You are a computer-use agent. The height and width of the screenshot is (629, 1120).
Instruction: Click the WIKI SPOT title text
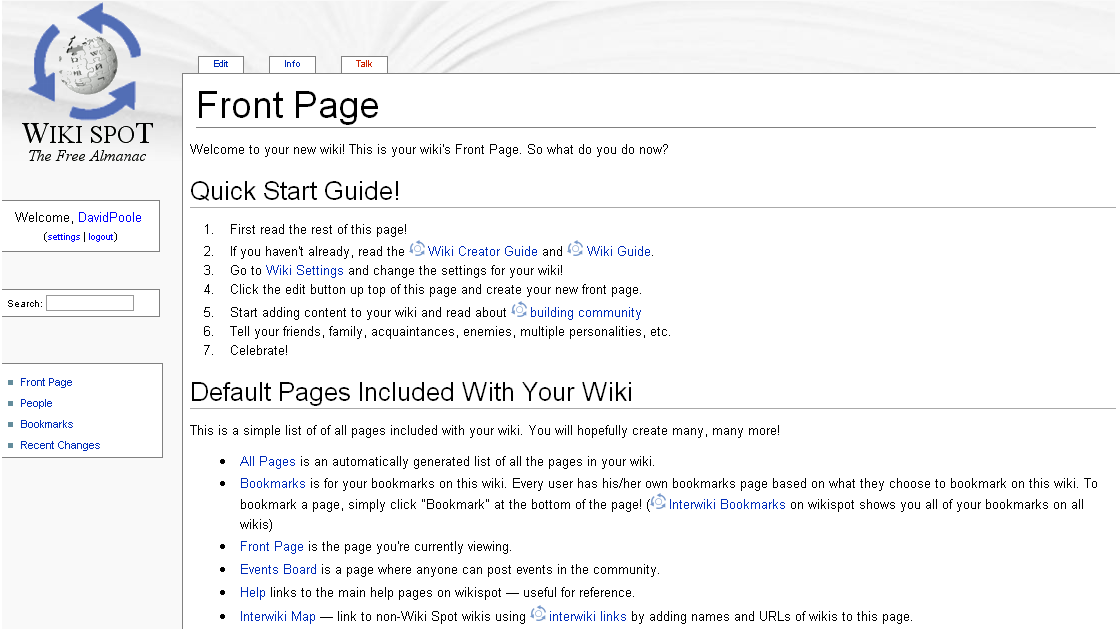87,134
